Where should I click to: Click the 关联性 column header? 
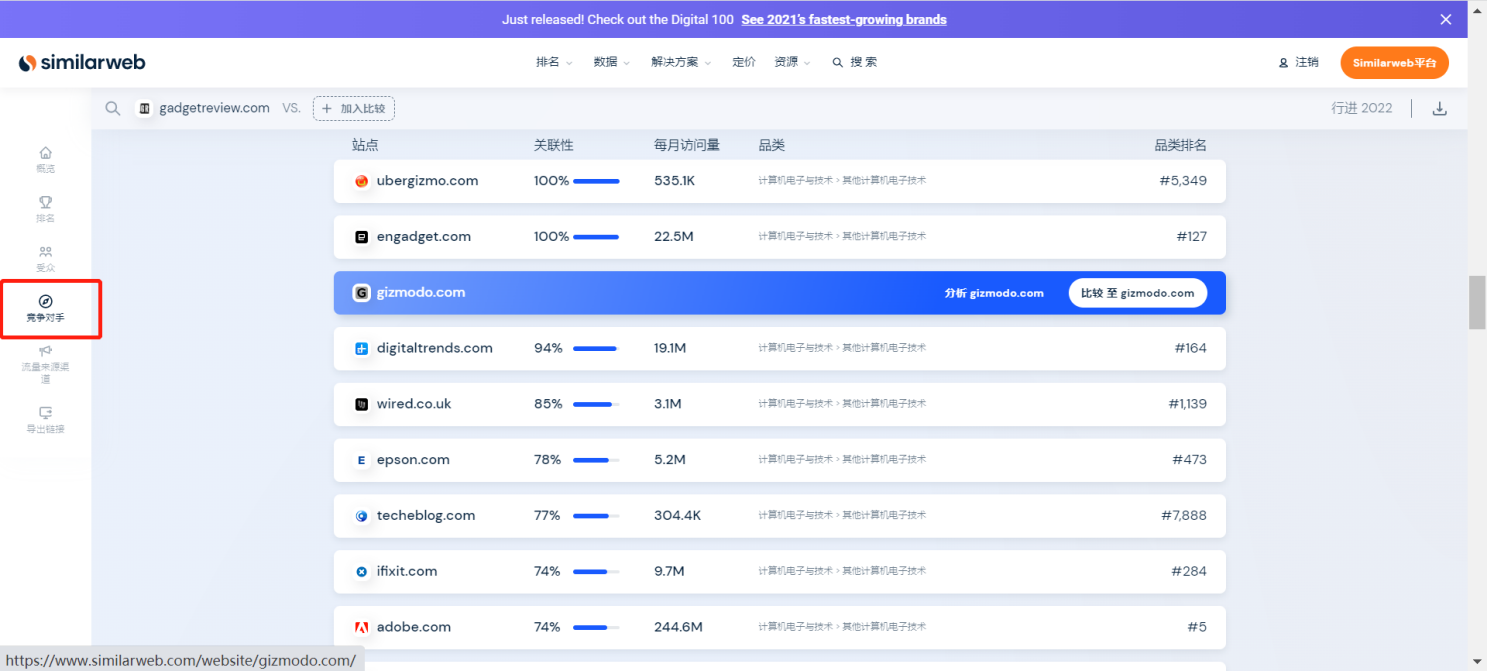[x=553, y=145]
